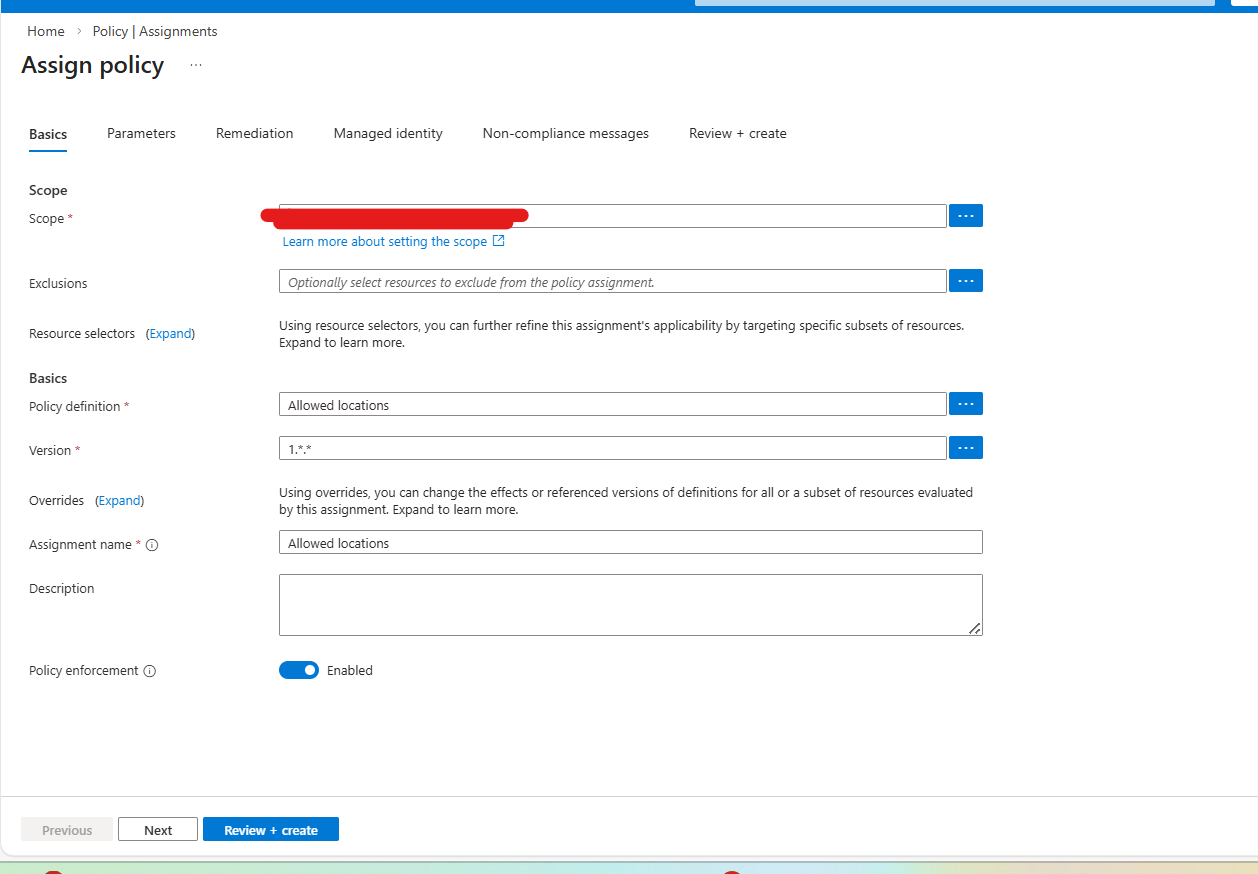Expand the Overrides section
This screenshot has height=874, width=1258.
pos(120,501)
